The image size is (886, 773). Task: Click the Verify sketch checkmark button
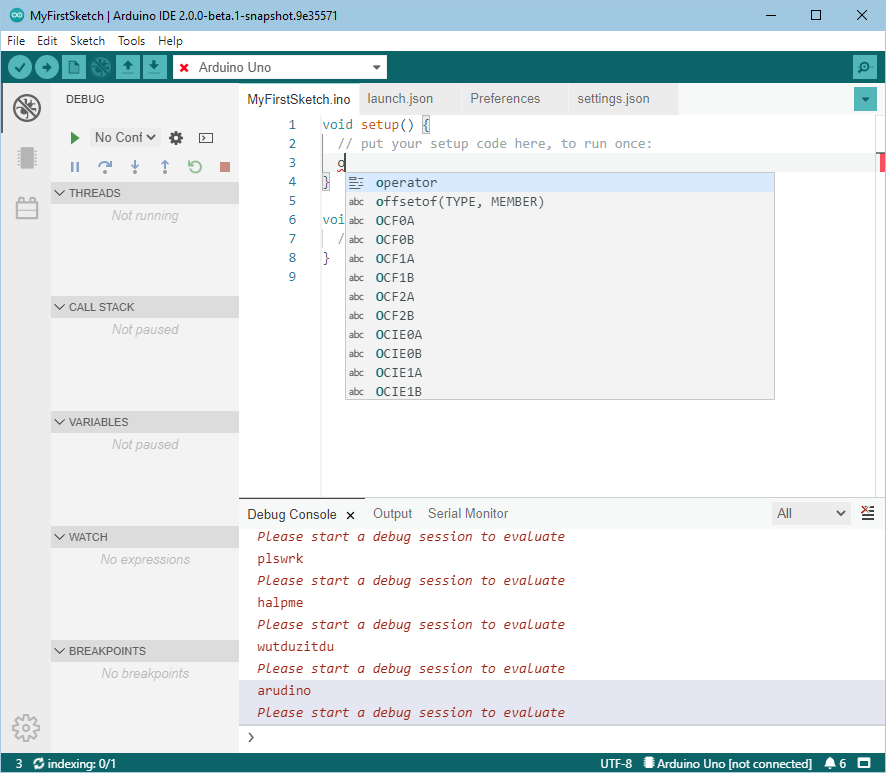point(20,67)
